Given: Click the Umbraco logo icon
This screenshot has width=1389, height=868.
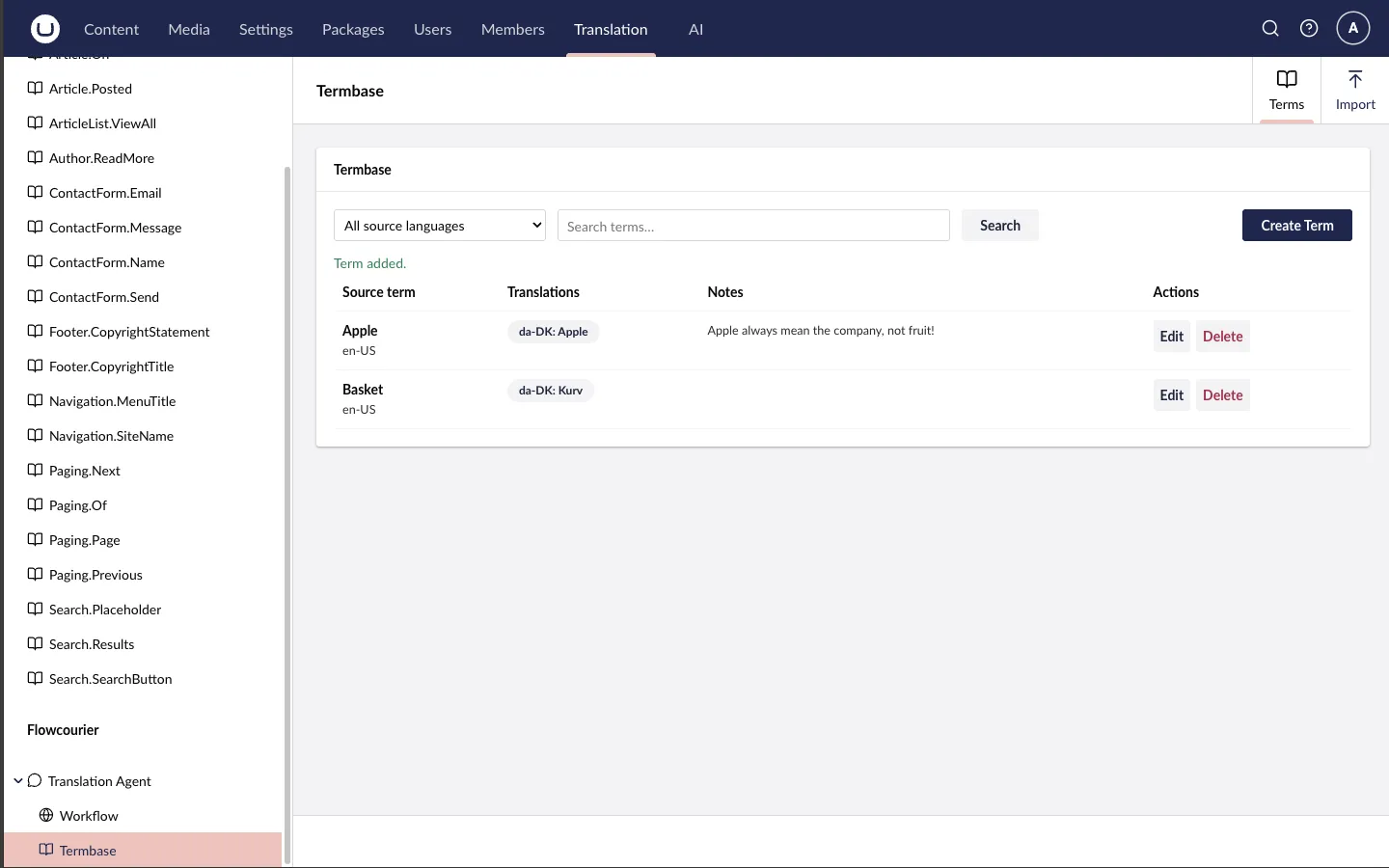Looking at the screenshot, I should [x=44, y=29].
